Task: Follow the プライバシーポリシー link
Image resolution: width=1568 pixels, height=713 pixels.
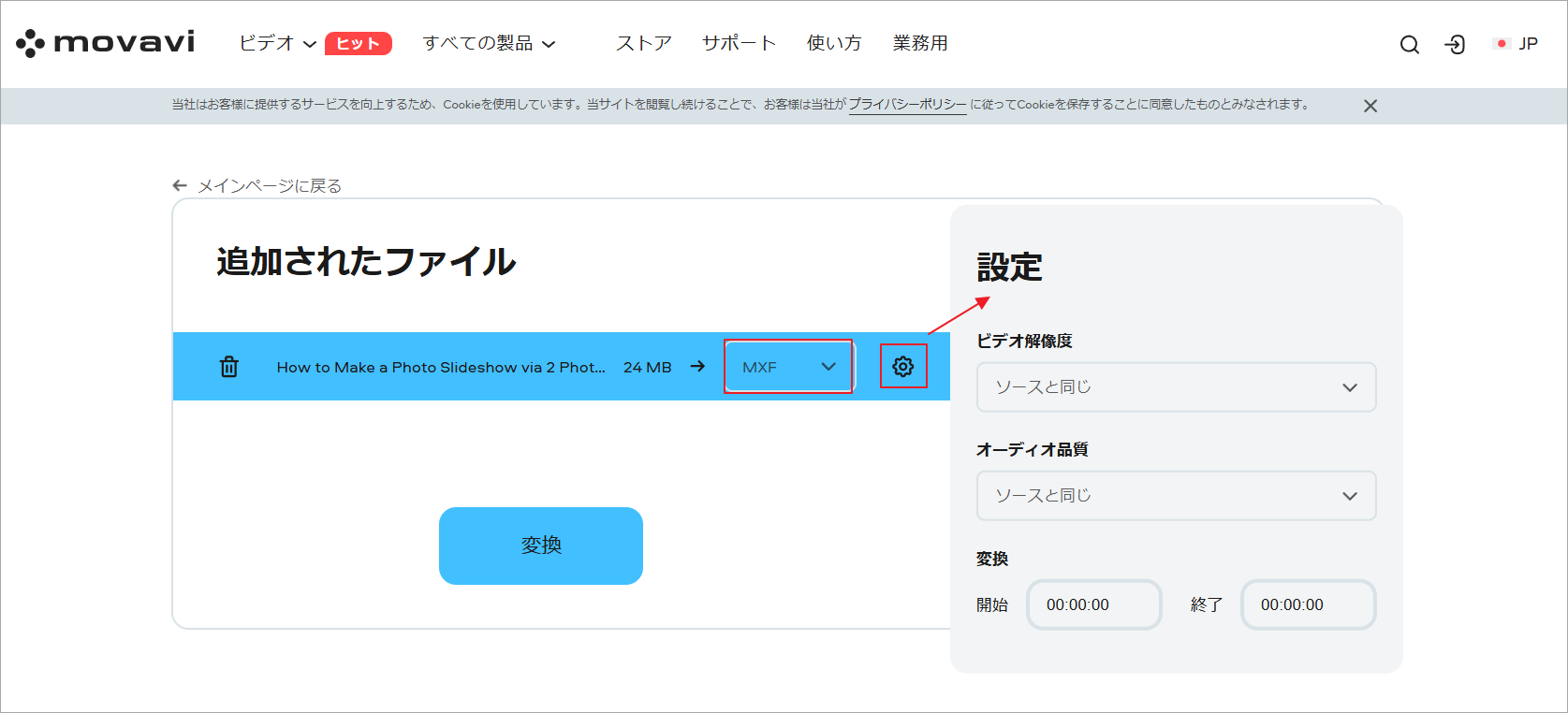Action: pos(907,105)
